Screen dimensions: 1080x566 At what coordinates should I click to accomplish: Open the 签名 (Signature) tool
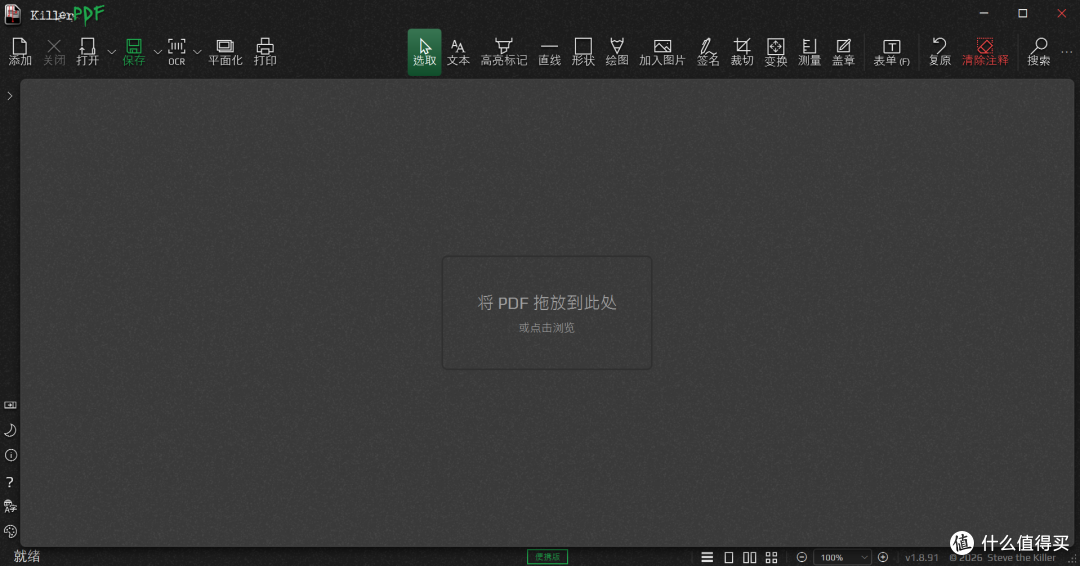click(x=707, y=52)
